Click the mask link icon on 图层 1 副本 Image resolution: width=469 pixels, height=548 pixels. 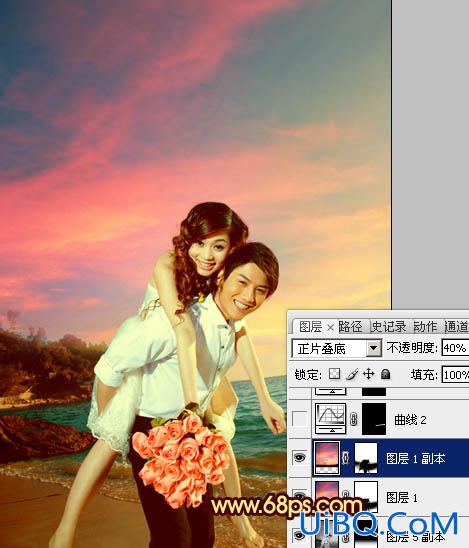coord(345,457)
